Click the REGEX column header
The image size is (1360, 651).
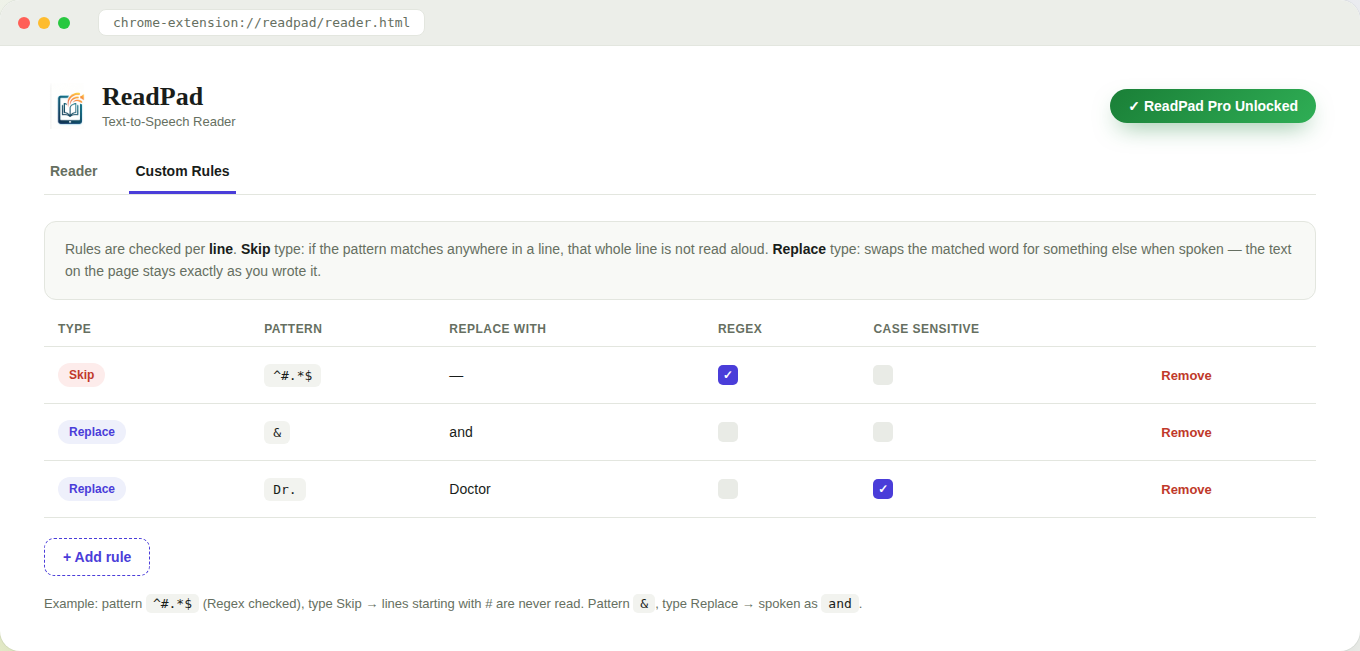pyautogui.click(x=740, y=329)
